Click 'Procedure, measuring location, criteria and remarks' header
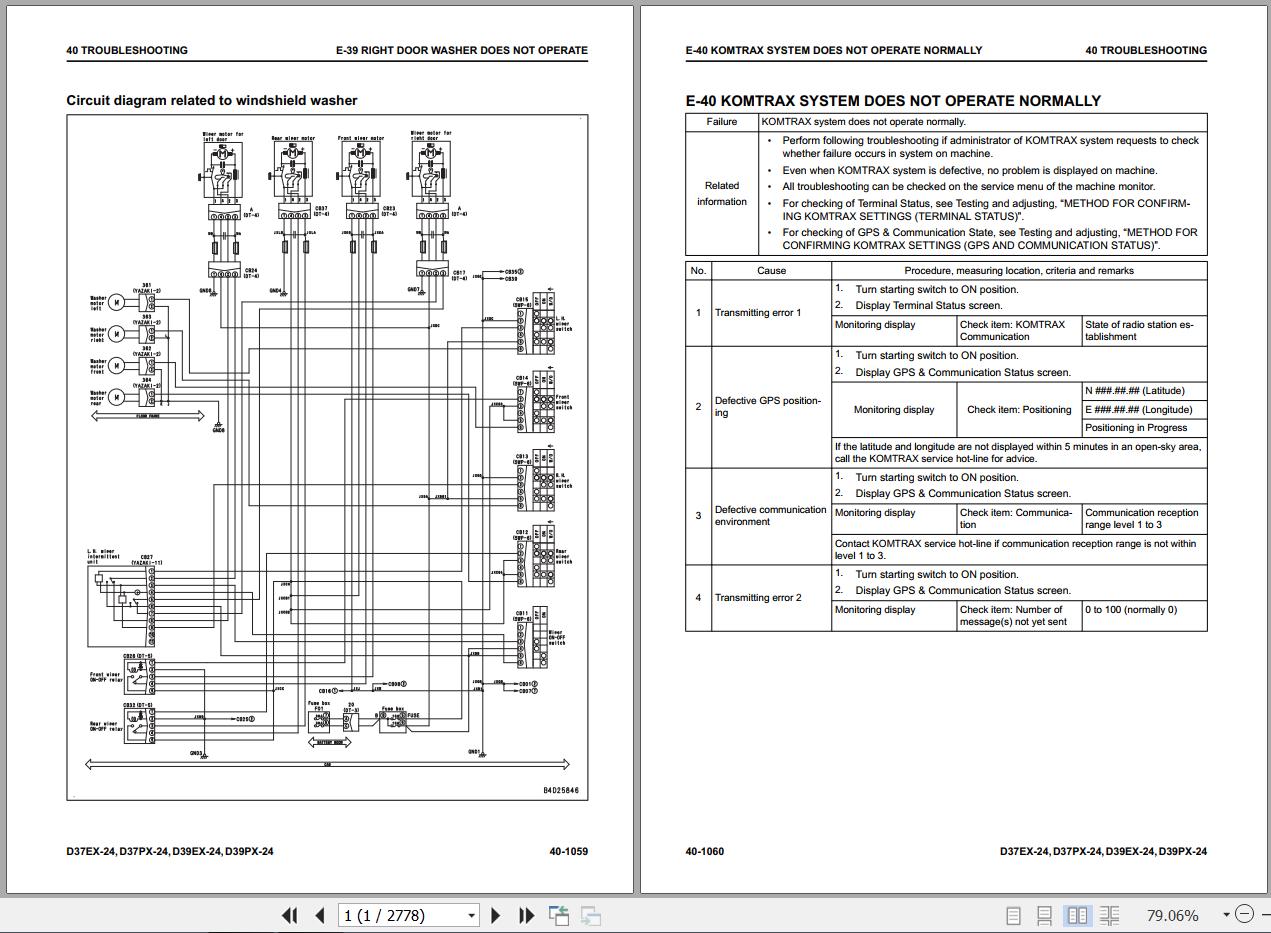 tap(1019, 271)
